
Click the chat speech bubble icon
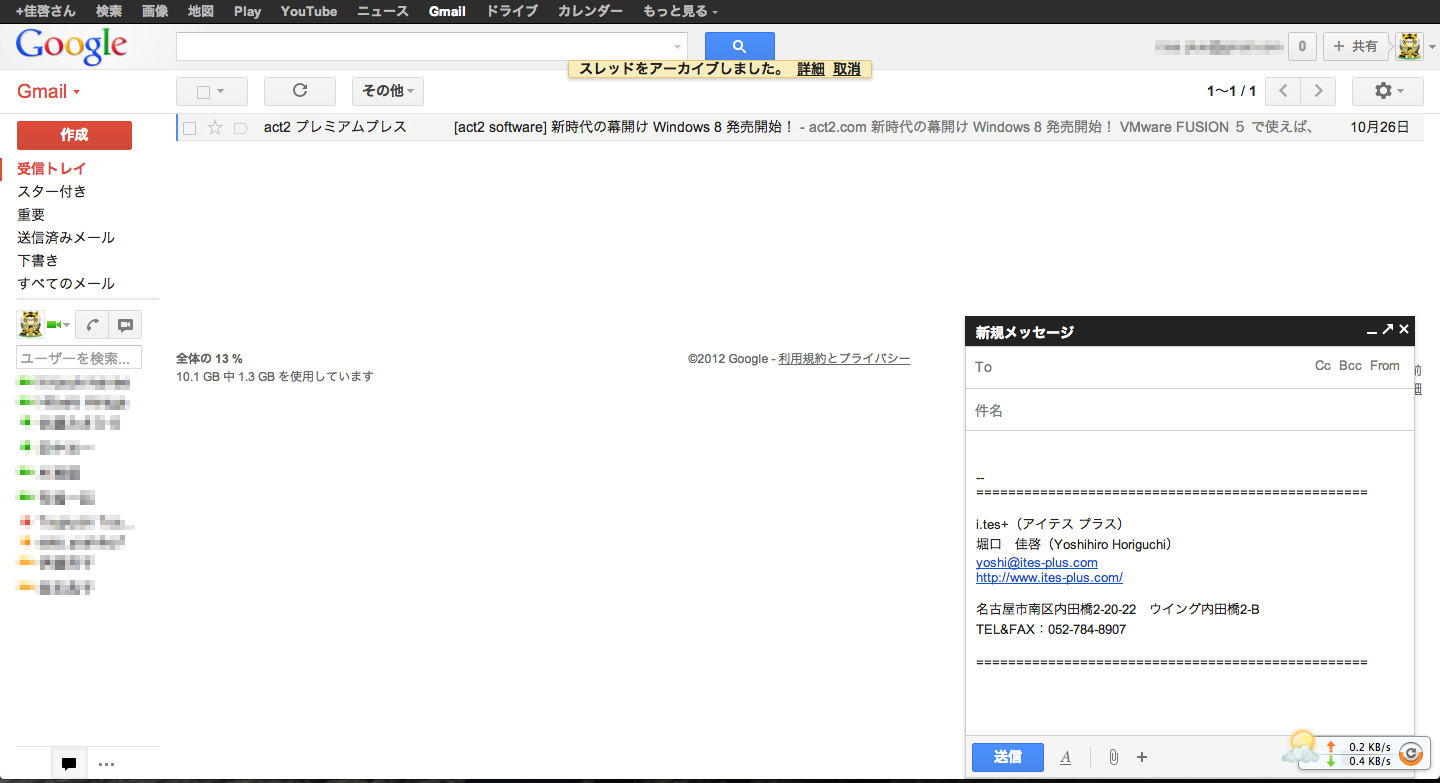125,325
